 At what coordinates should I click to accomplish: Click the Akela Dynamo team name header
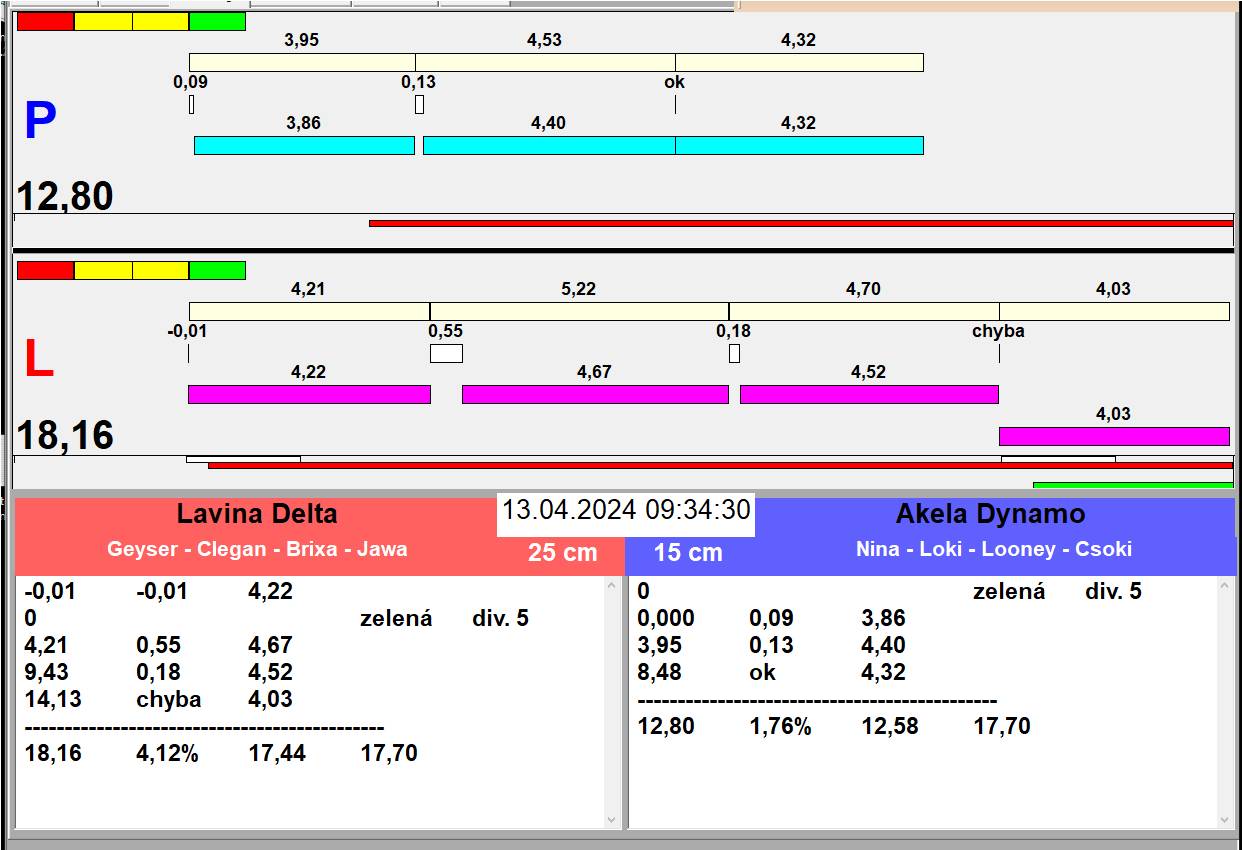coord(990,515)
